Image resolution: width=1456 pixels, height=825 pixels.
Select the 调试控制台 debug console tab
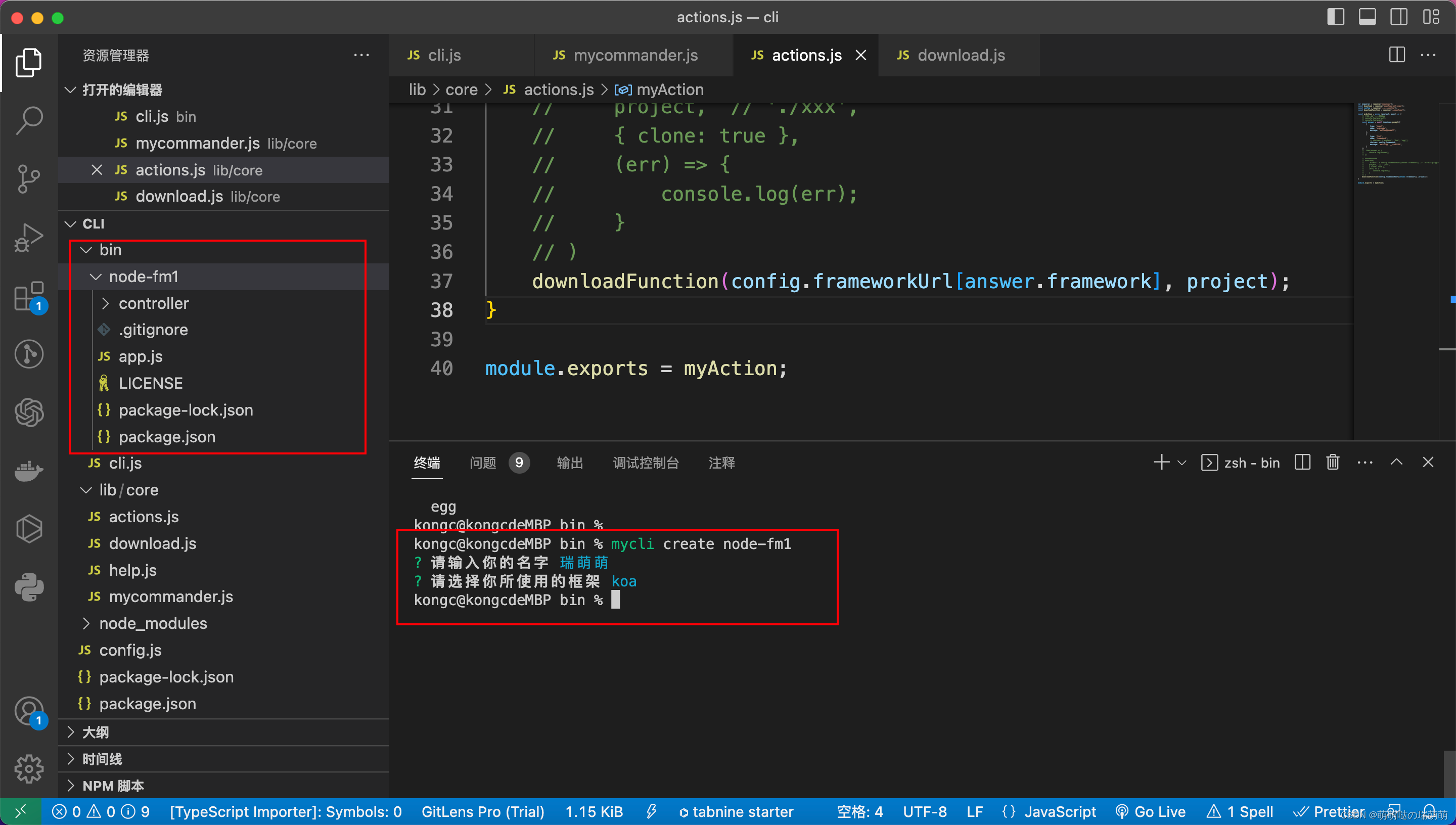[645, 463]
